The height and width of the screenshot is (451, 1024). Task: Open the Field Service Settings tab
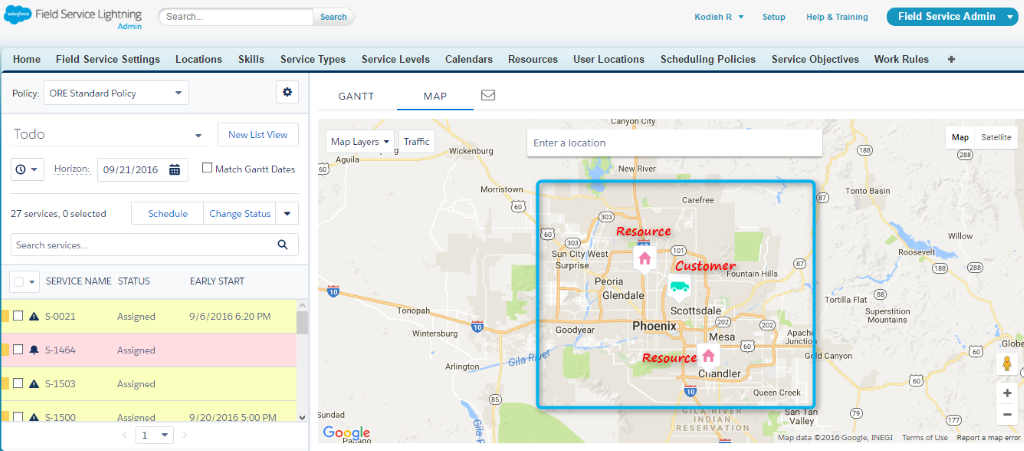[x=108, y=59]
